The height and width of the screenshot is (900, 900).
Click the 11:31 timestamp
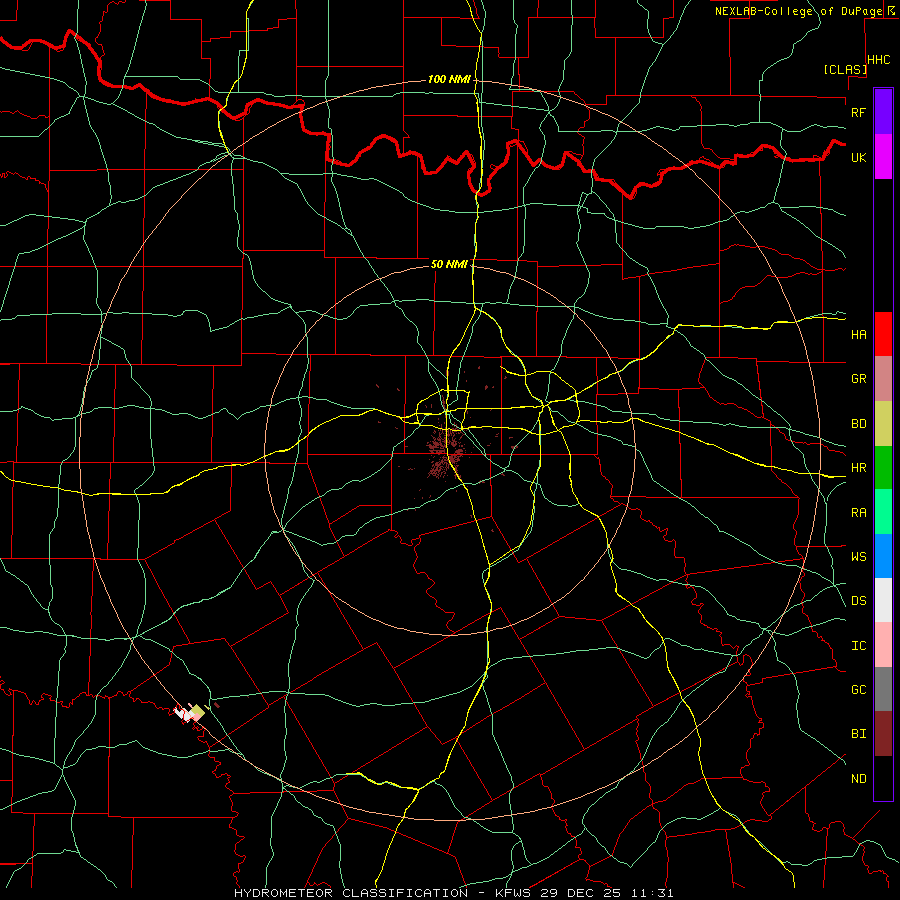[x=654, y=893]
